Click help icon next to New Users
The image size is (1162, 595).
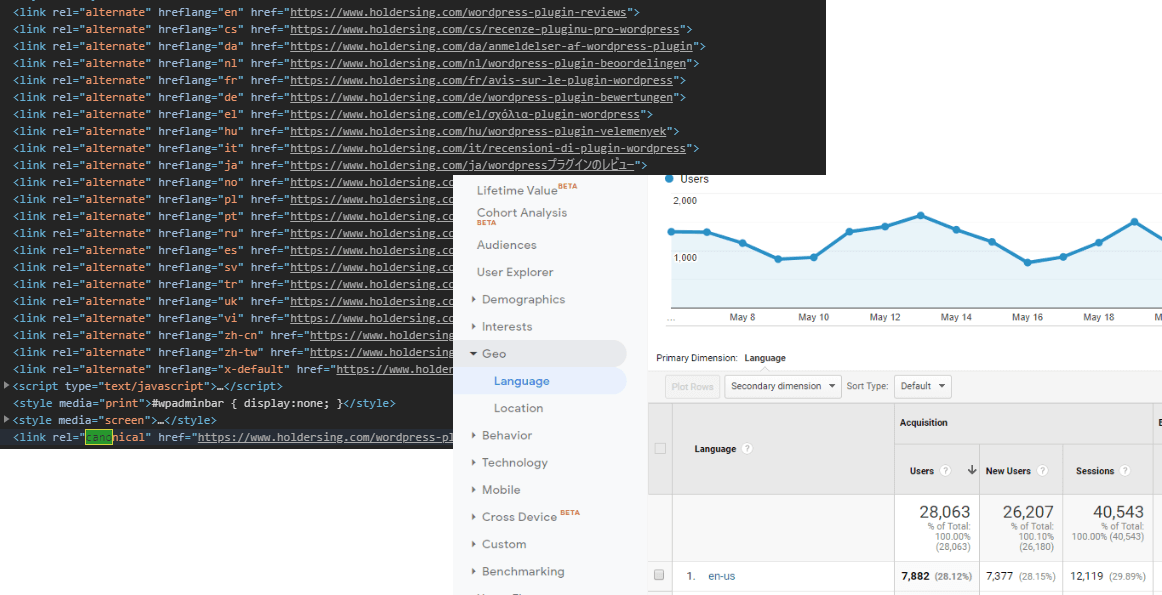coord(1043,471)
